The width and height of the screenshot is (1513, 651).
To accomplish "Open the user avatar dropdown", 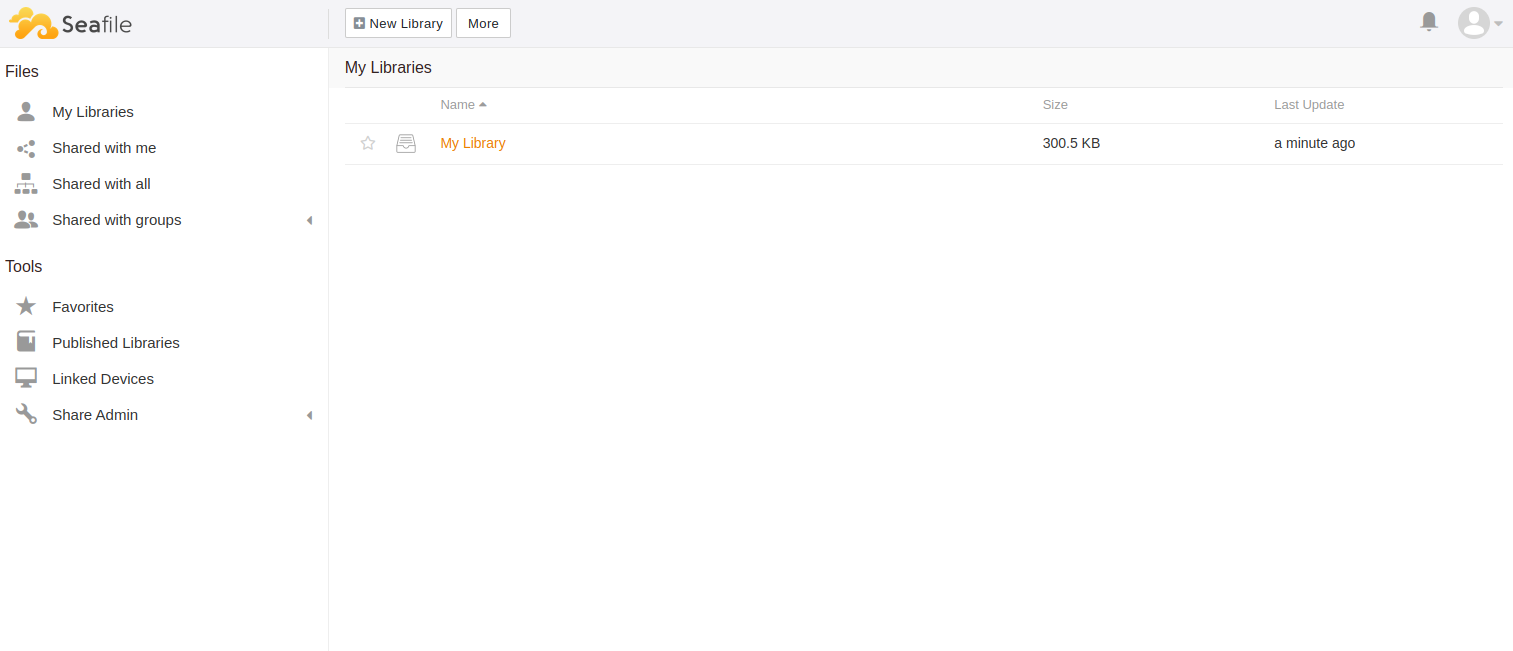I will (x=1480, y=23).
